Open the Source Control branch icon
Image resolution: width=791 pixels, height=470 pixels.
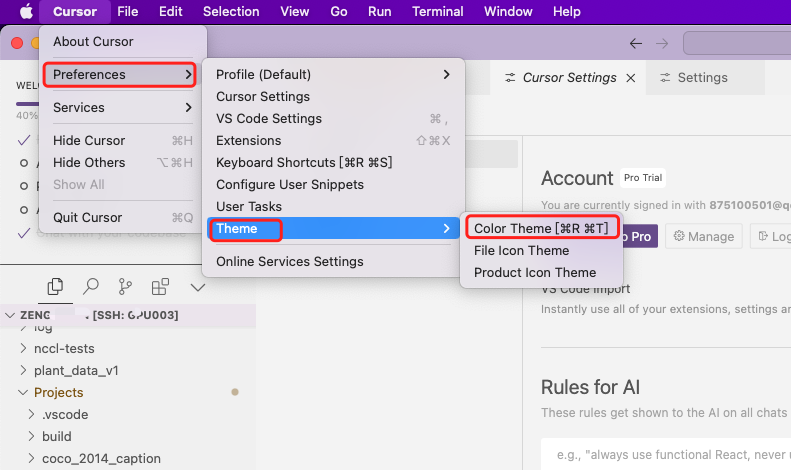click(x=125, y=287)
